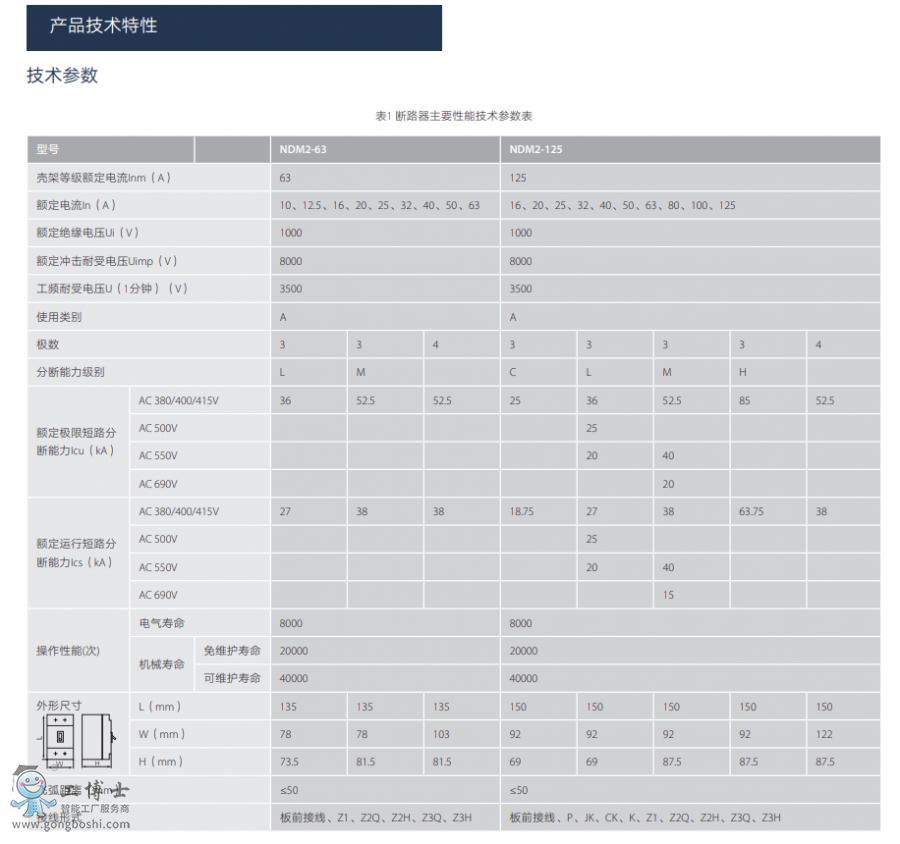
Task: Click 1000 insulation voltage under NDM2-125
Action: pyautogui.click(x=521, y=233)
